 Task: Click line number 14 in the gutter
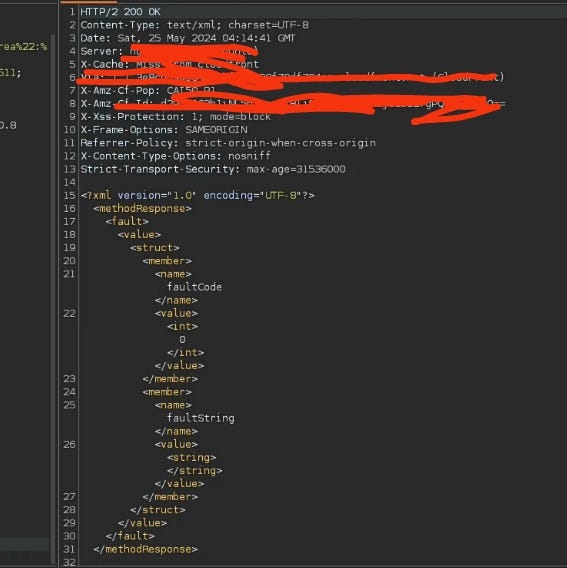pyautogui.click(x=69, y=182)
